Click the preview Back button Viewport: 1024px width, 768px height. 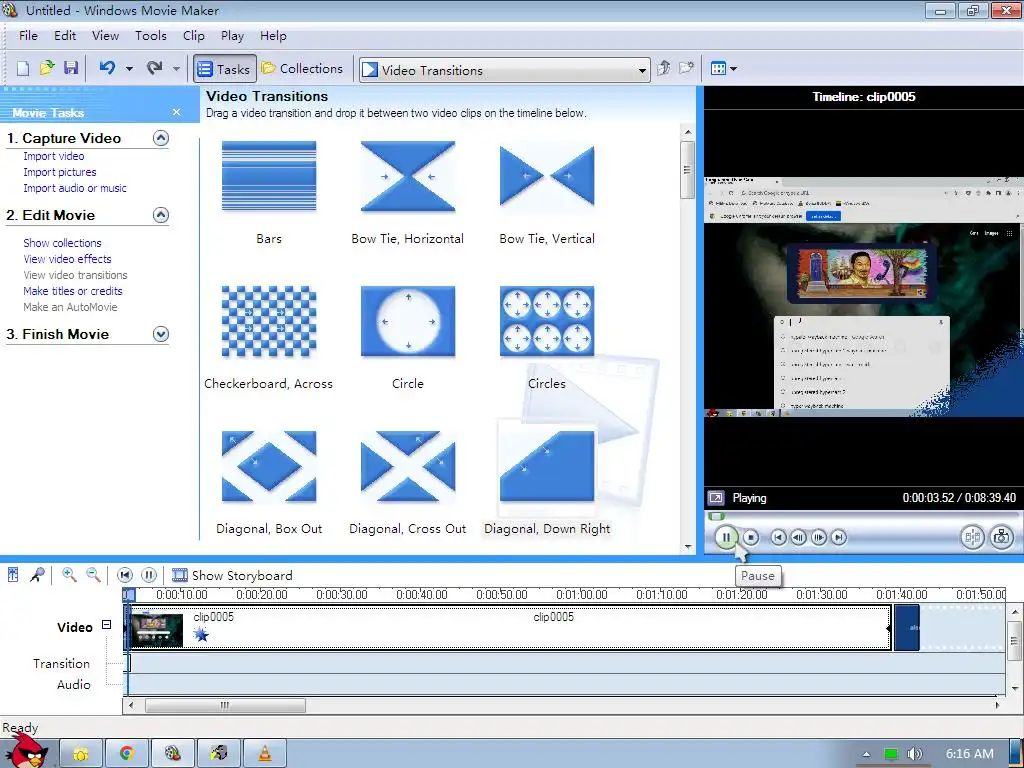[x=778, y=537]
